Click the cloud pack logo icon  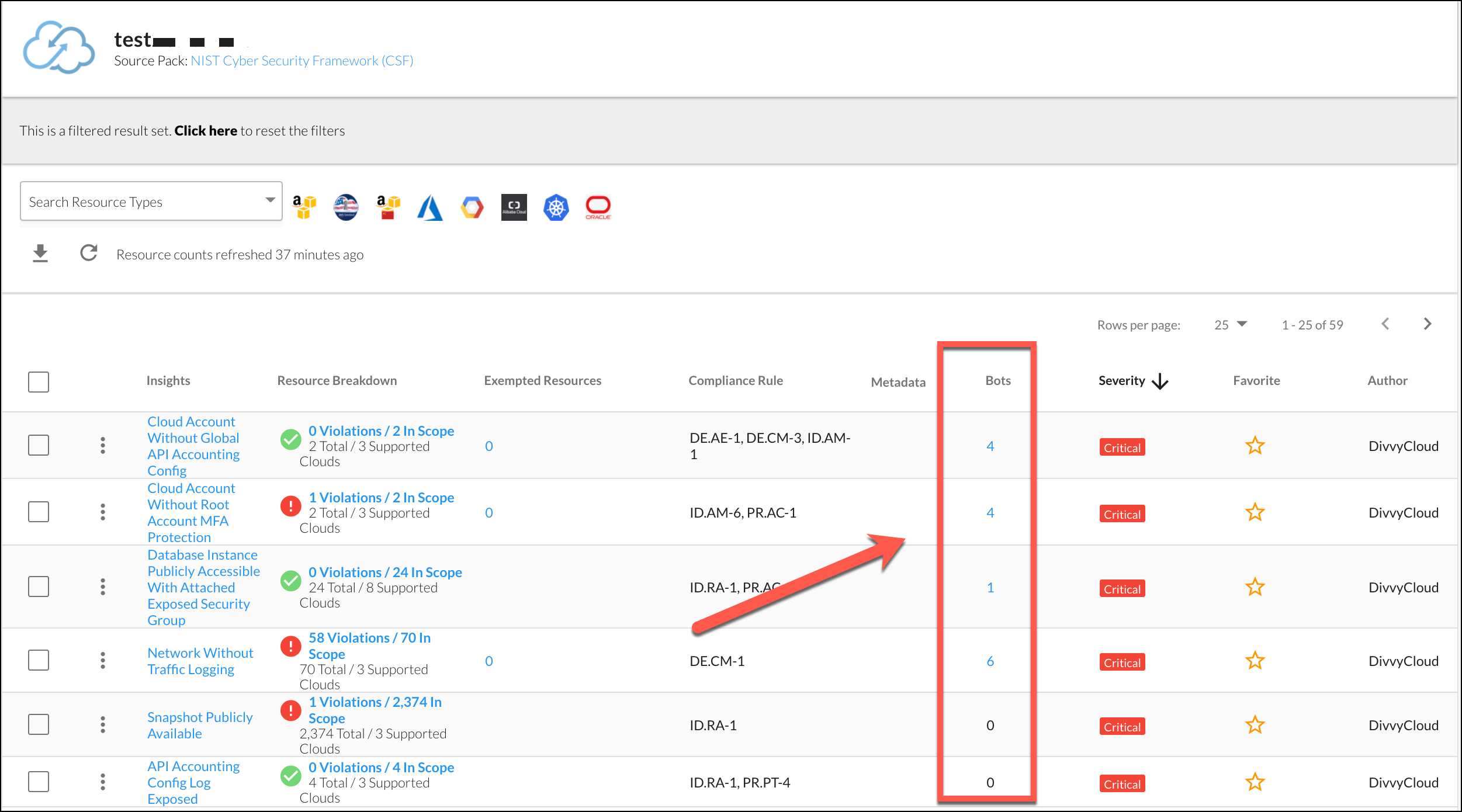tap(58, 48)
